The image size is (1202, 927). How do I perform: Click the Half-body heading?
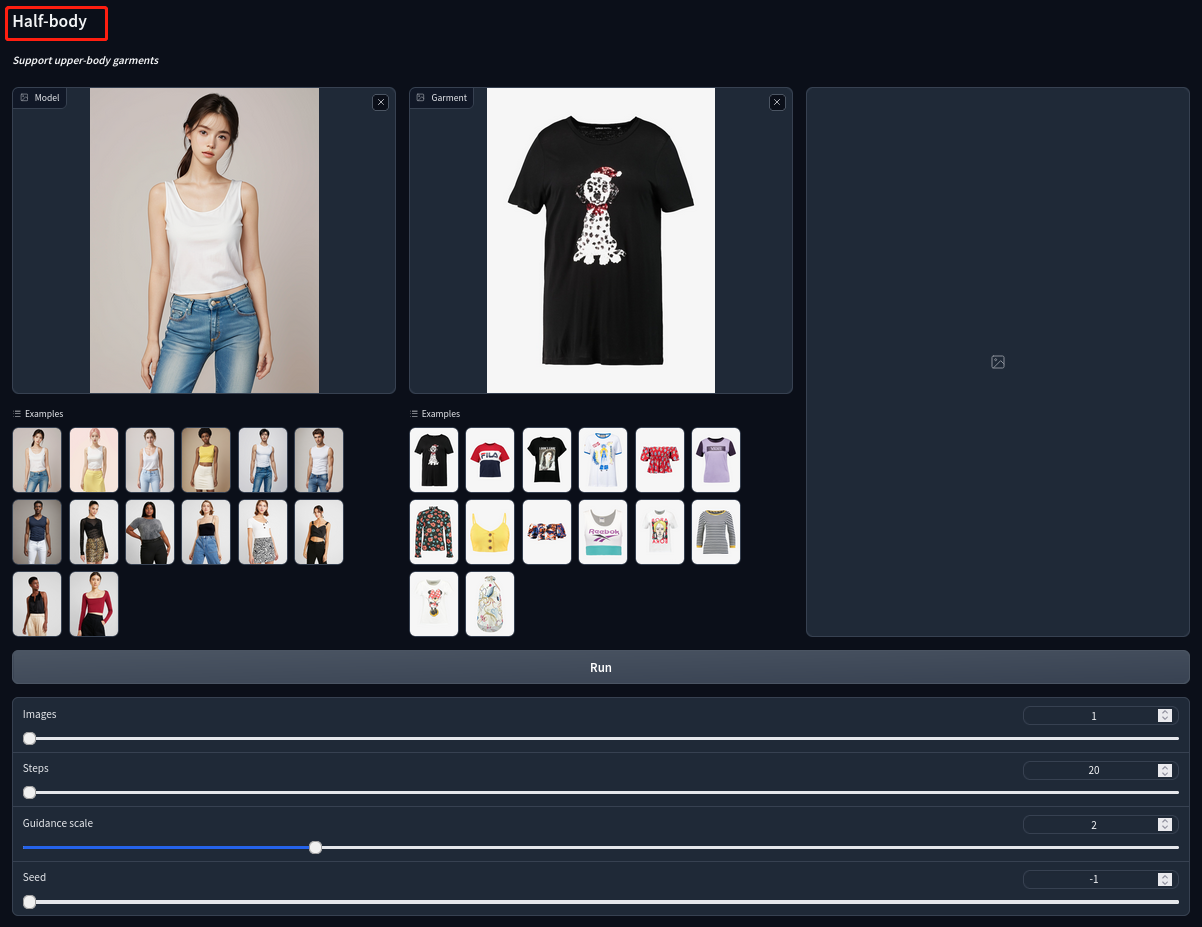50,21
